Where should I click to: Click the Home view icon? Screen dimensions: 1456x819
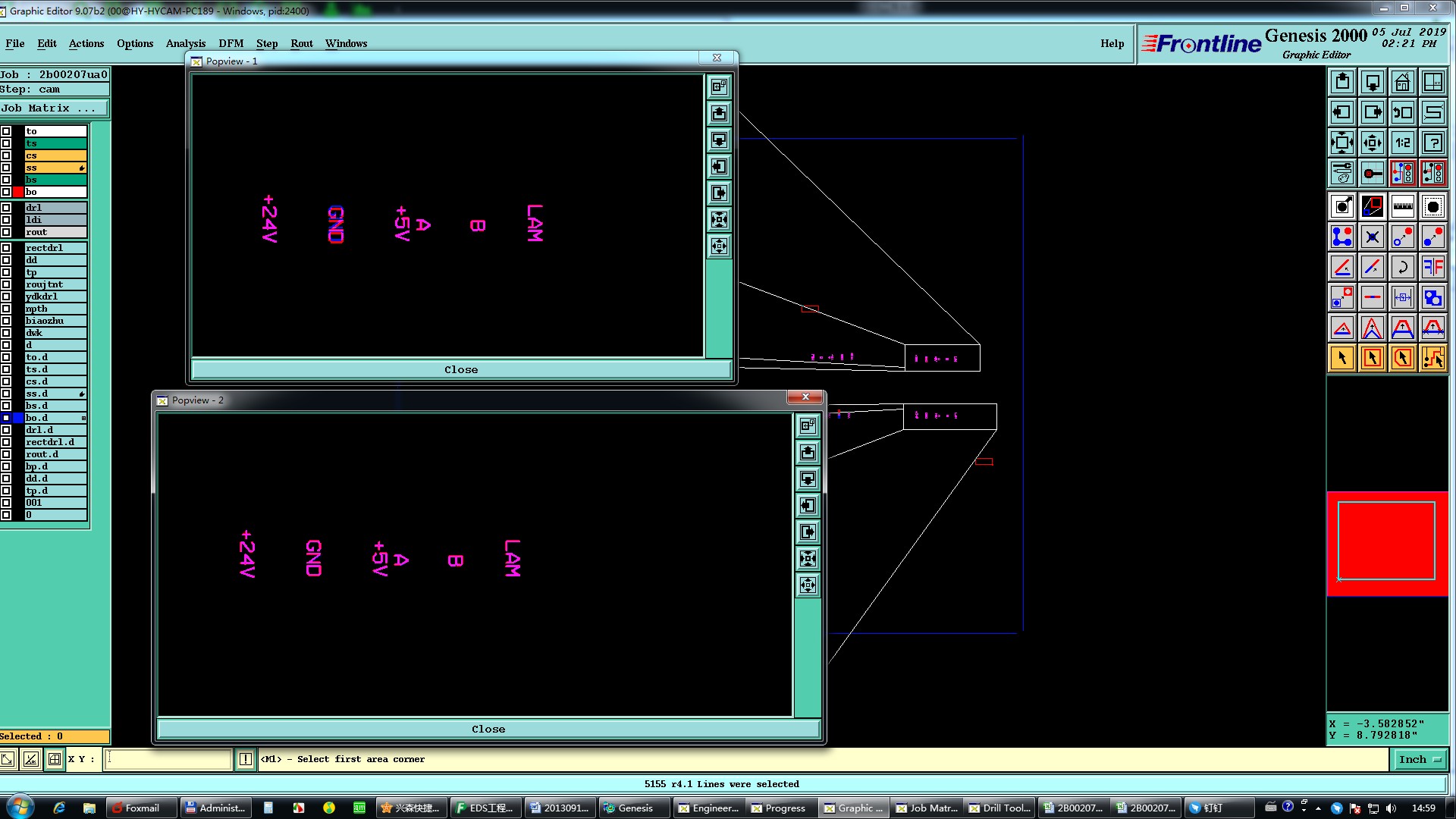tap(1402, 82)
